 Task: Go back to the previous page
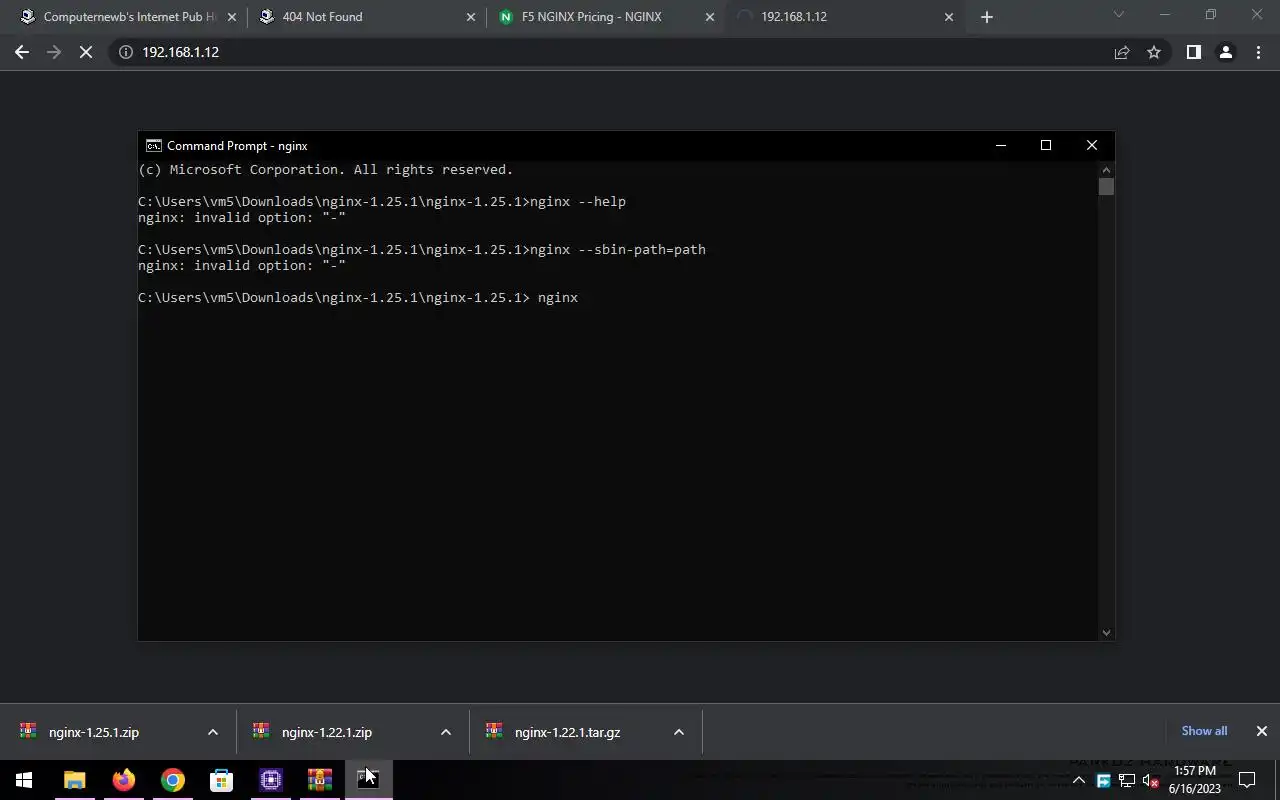22,52
